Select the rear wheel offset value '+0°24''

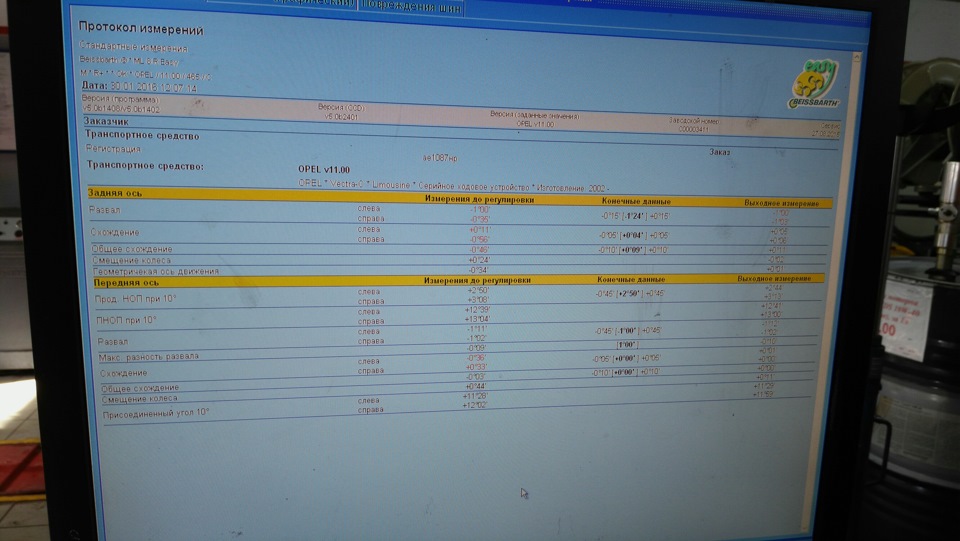[x=479, y=259]
